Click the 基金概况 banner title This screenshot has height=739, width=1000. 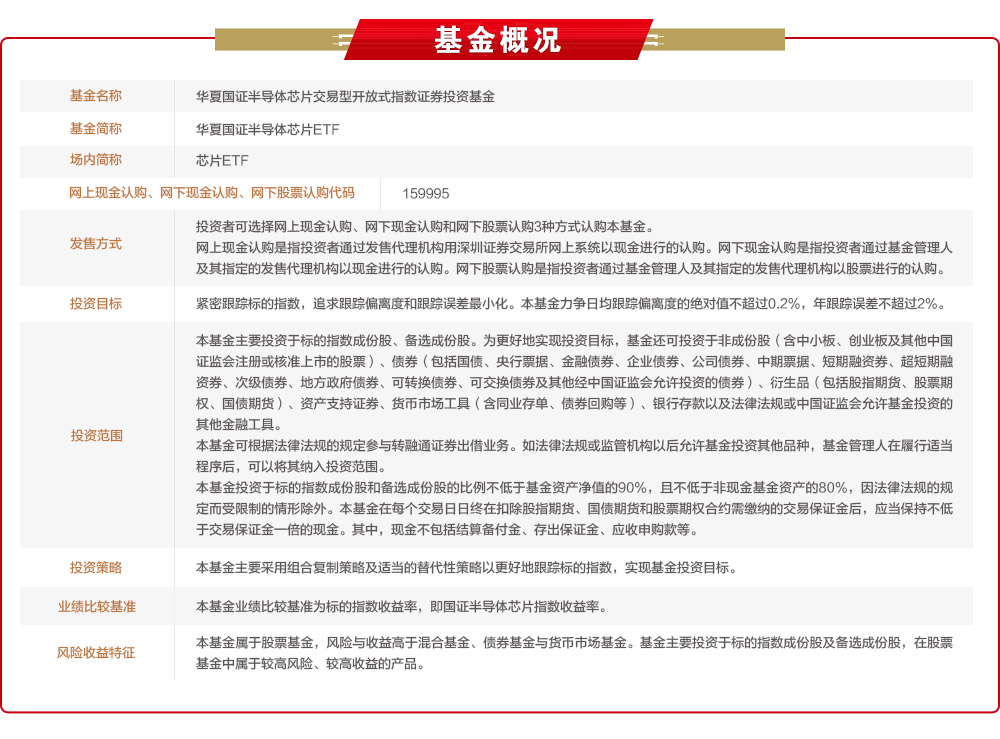497,40
